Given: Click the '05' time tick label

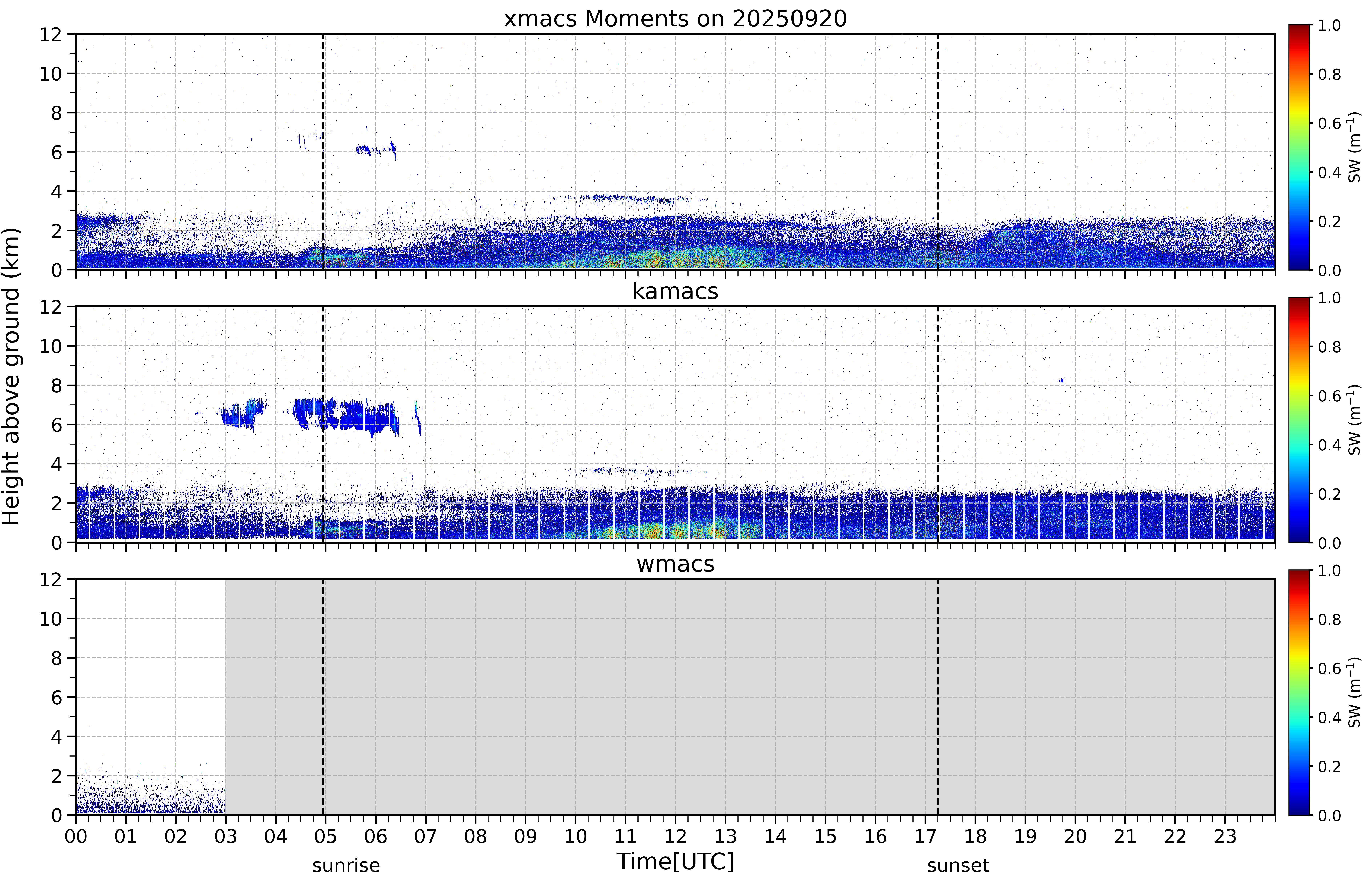Looking at the screenshot, I should 326,837.
